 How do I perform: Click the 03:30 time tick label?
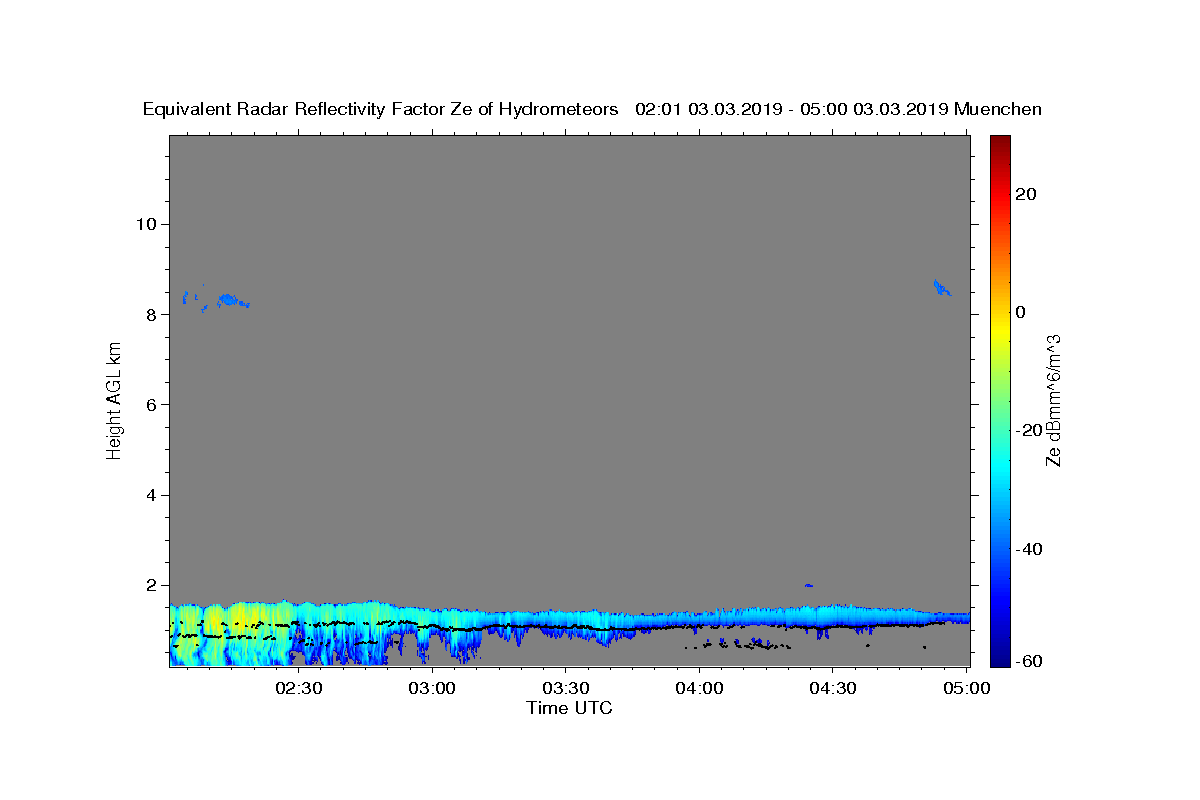(x=566, y=688)
